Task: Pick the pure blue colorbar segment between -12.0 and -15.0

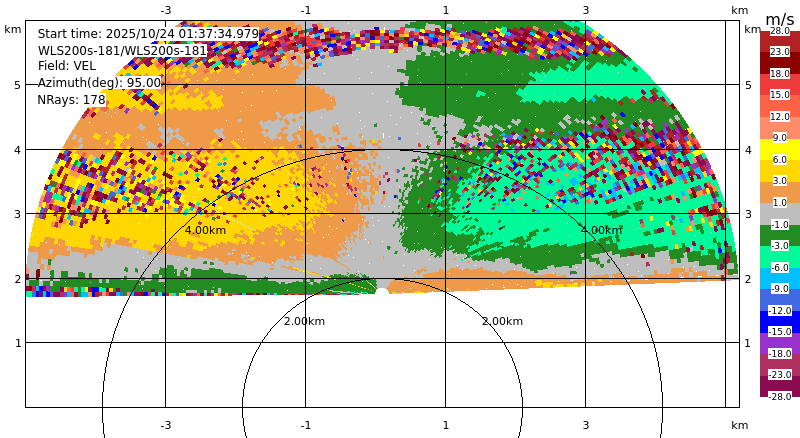Action: (780, 321)
